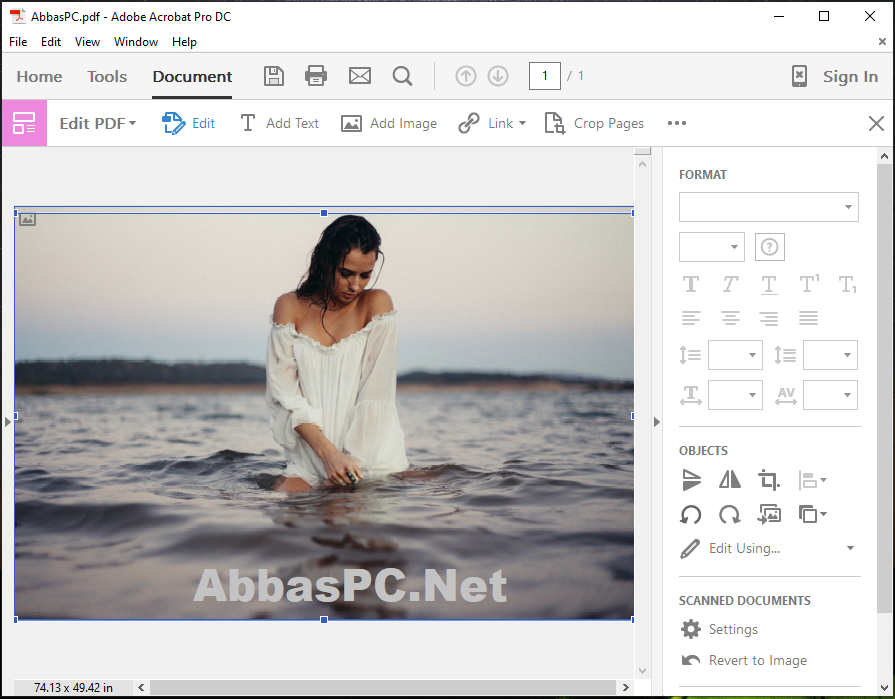Toggle superscript text style

click(809, 284)
